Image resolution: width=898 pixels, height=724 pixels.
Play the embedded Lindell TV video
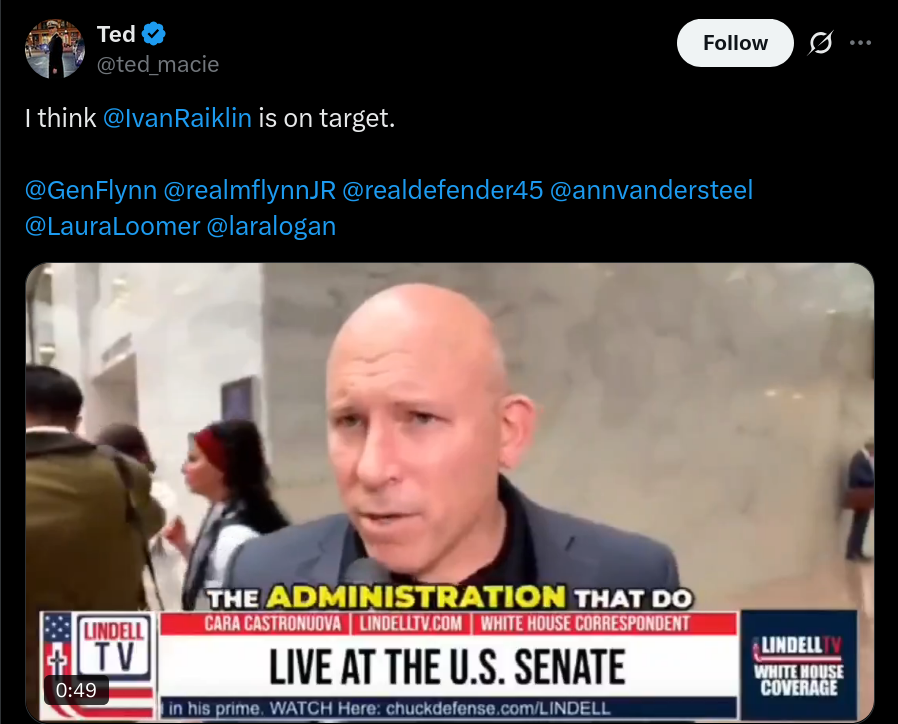click(x=450, y=435)
